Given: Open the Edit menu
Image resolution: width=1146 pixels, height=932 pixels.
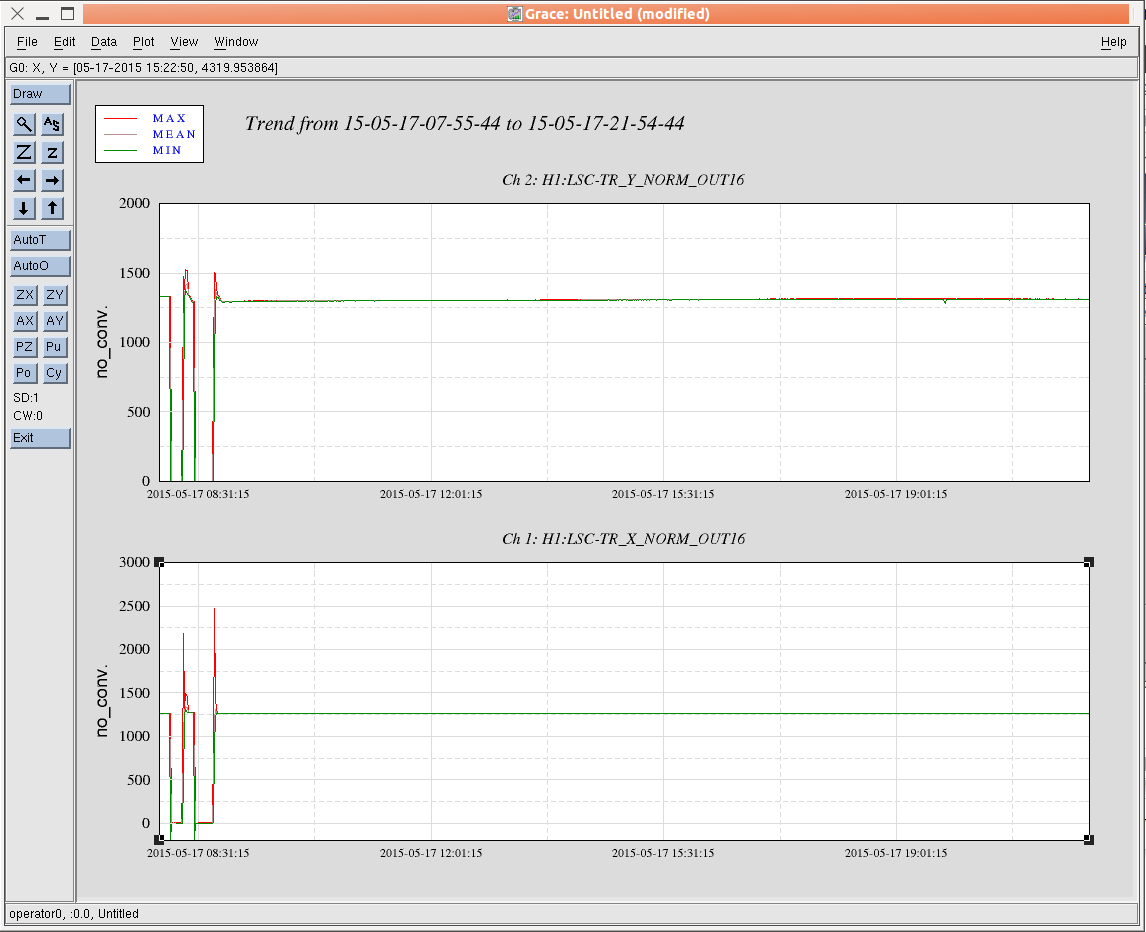Looking at the screenshot, I should 64,42.
